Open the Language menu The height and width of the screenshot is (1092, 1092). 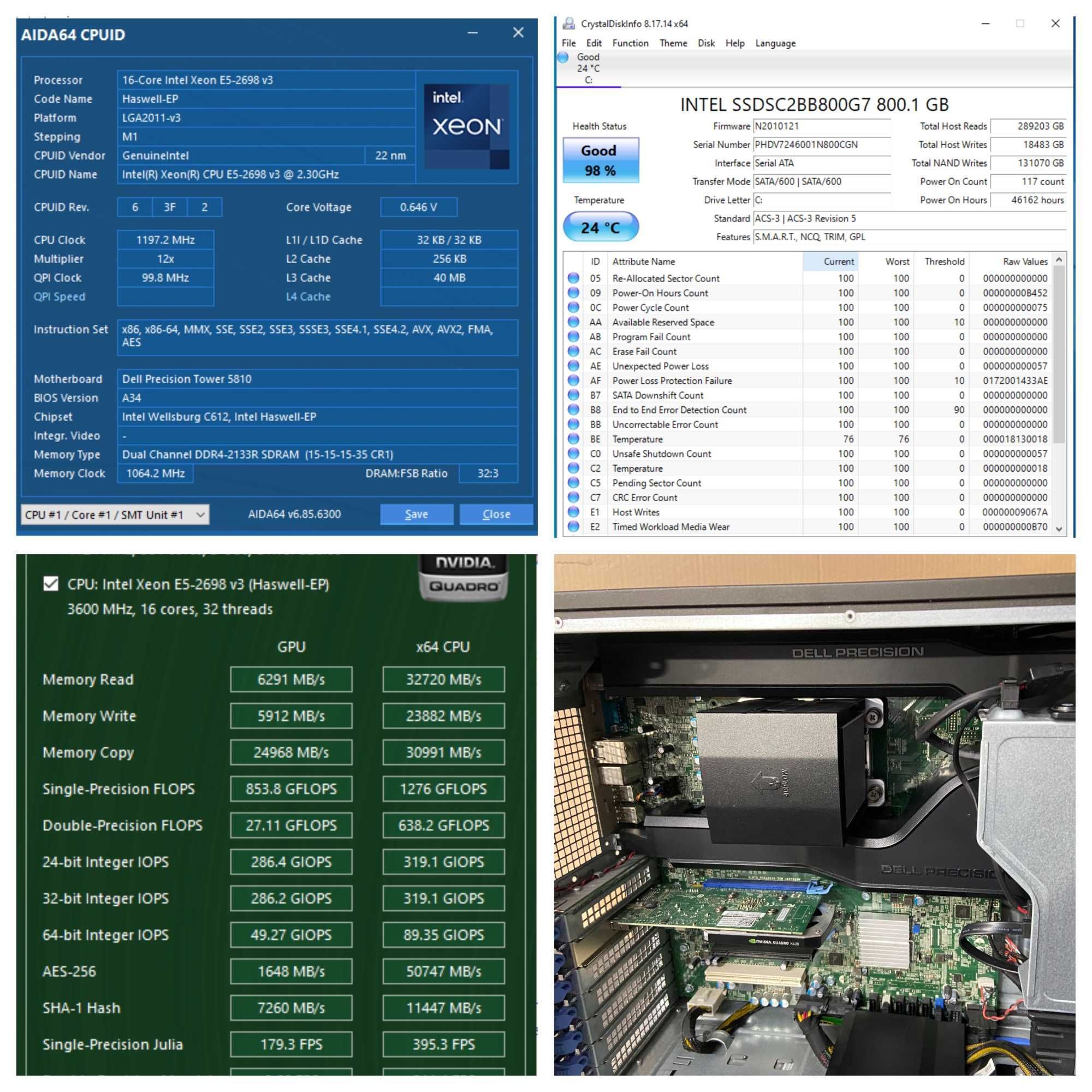pyautogui.click(x=775, y=43)
